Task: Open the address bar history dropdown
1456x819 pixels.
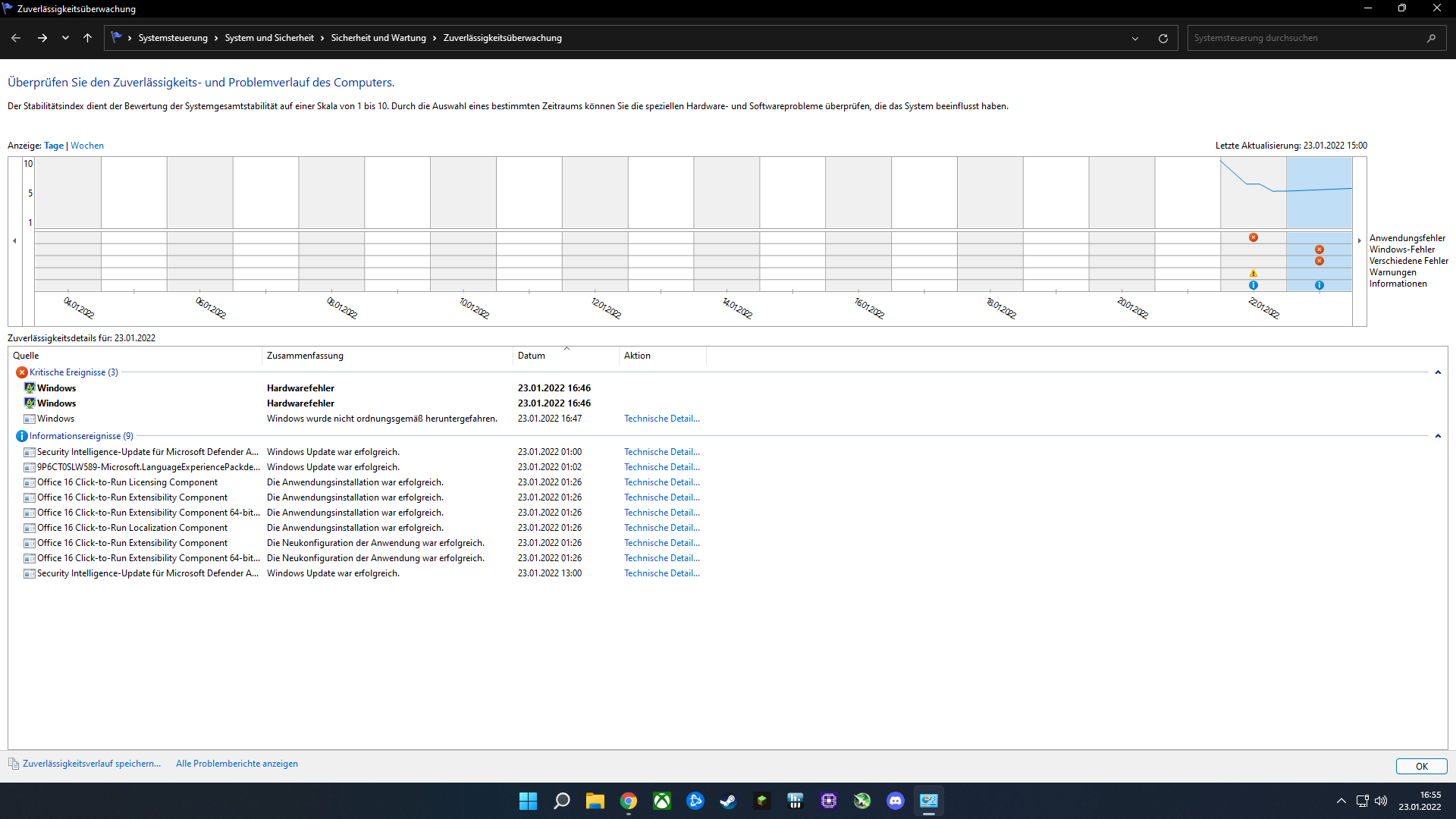Action: (1135, 38)
